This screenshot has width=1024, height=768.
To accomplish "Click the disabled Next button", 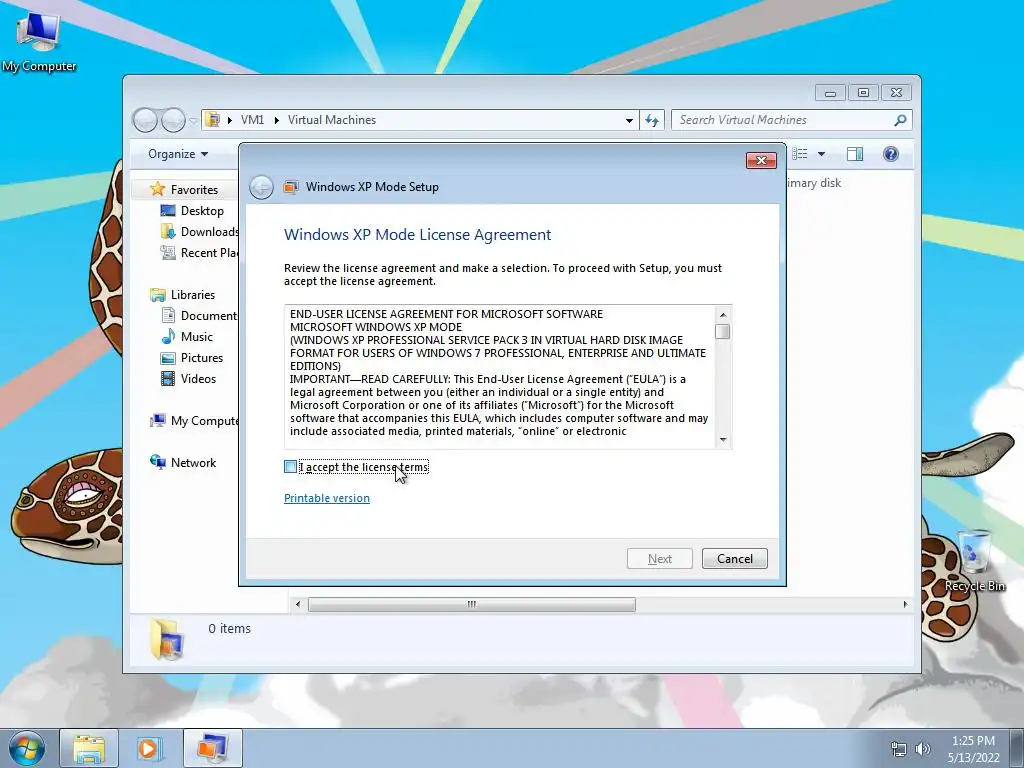I will pyautogui.click(x=660, y=558).
